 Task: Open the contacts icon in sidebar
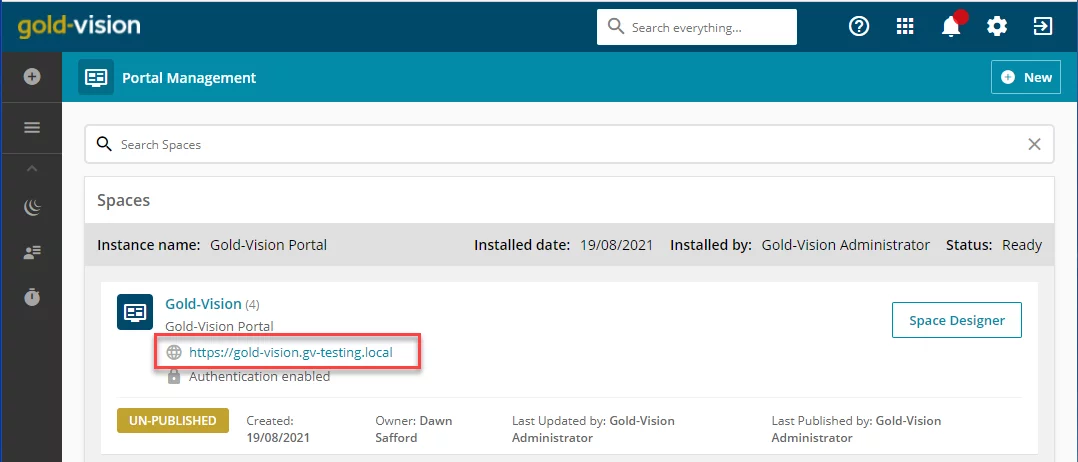(x=32, y=252)
